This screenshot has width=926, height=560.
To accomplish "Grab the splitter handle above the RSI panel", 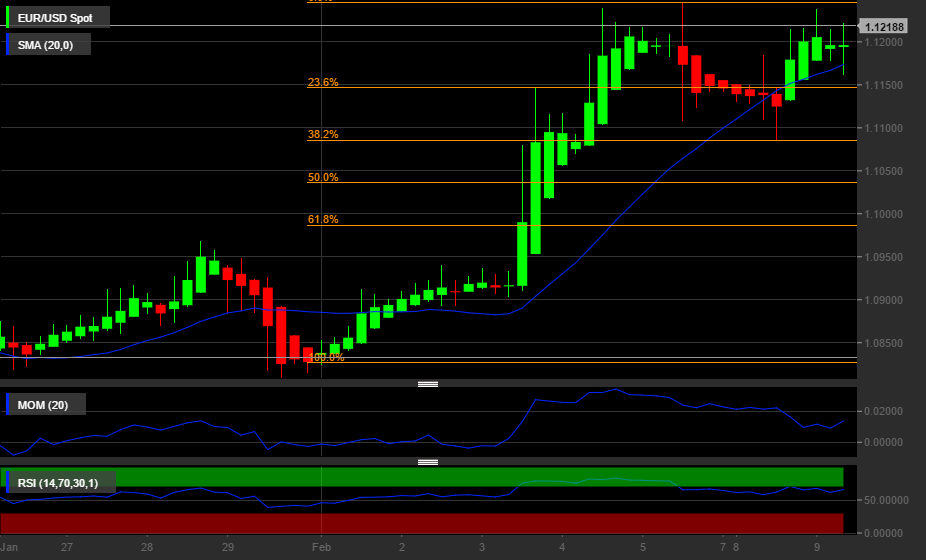I will [428, 462].
